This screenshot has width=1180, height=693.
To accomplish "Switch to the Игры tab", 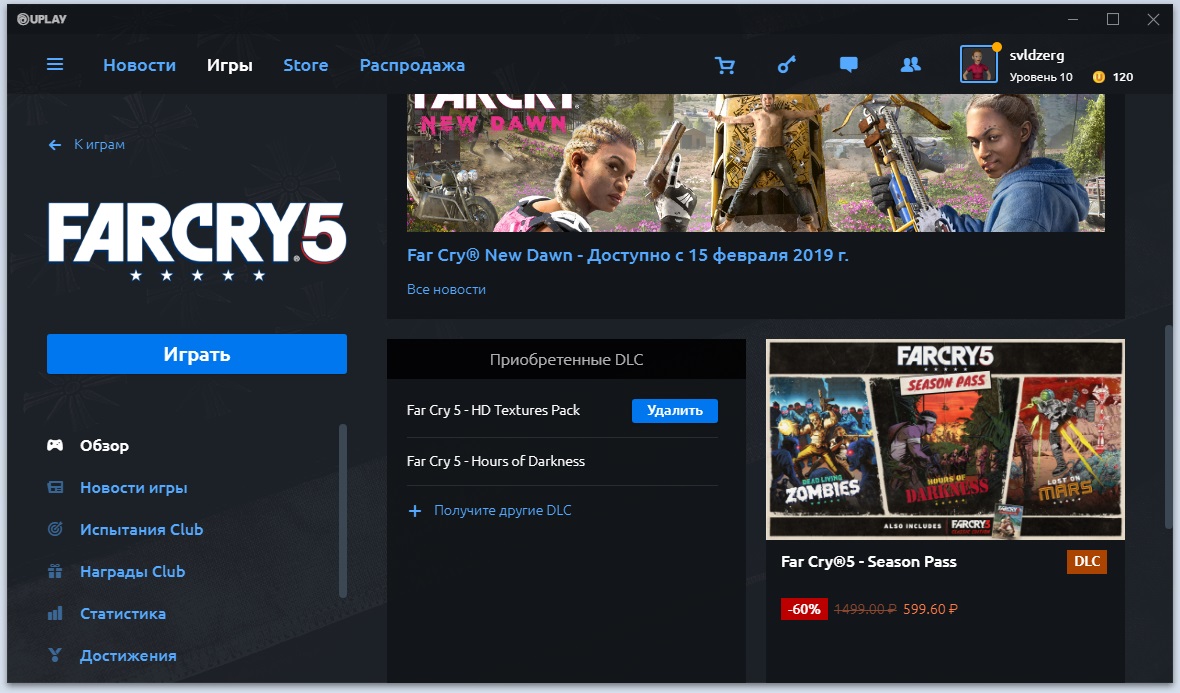I will coord(230,65).
